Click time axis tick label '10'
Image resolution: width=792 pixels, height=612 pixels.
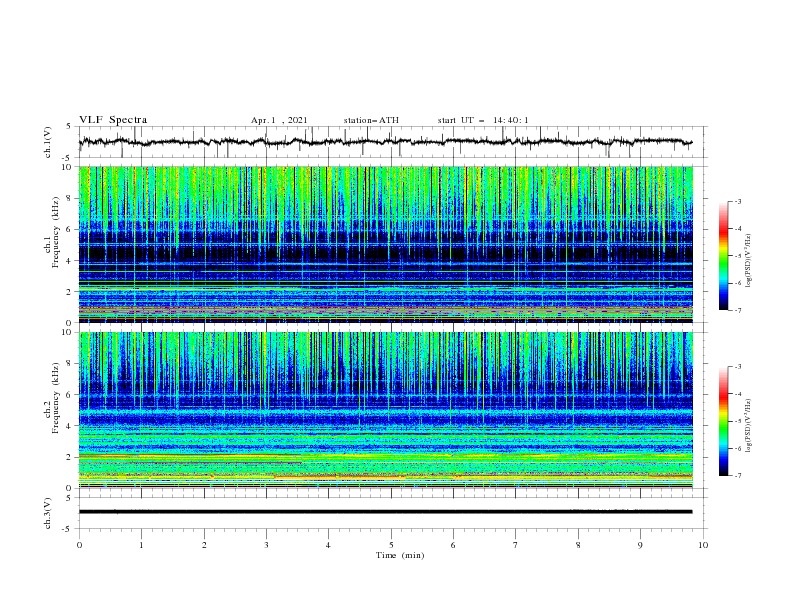703,545
